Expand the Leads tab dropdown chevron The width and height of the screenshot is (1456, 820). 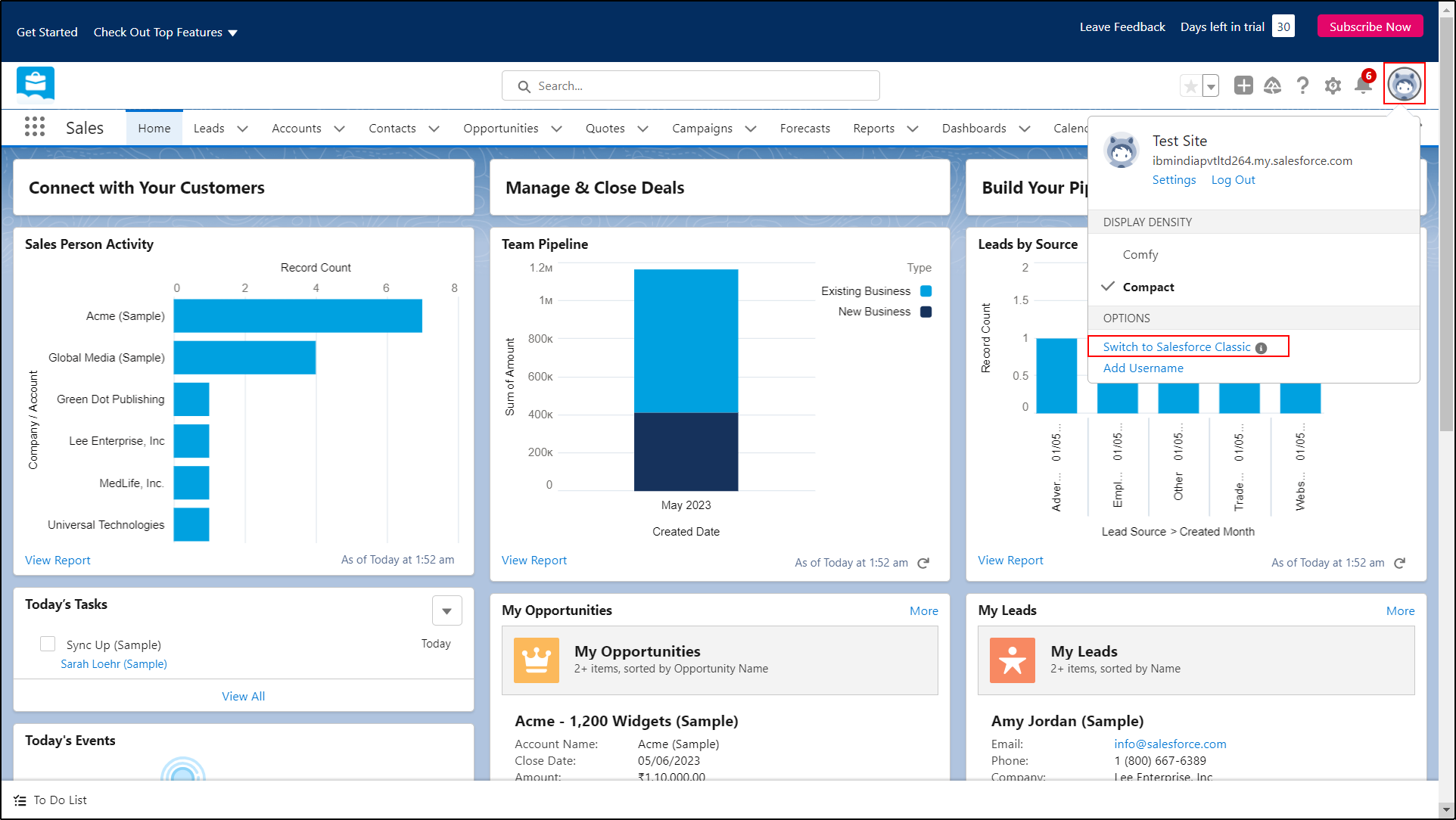point(243,129)
